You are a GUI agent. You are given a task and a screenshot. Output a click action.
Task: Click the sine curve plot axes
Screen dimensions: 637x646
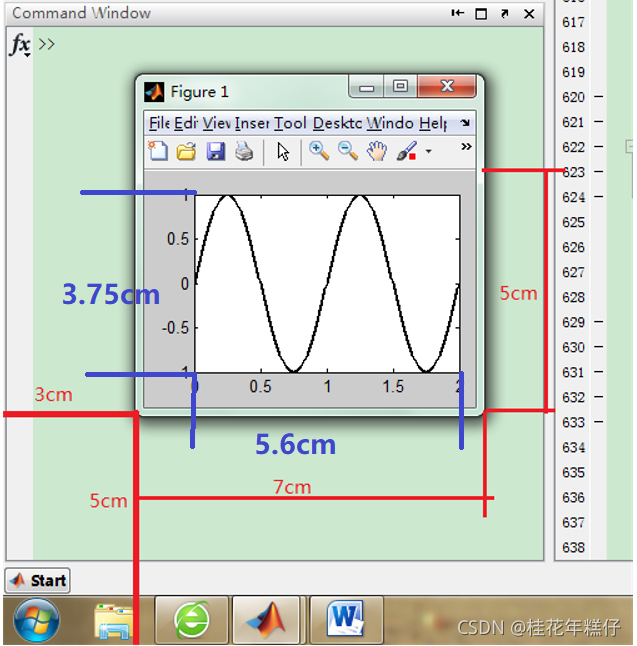point(327,284)
